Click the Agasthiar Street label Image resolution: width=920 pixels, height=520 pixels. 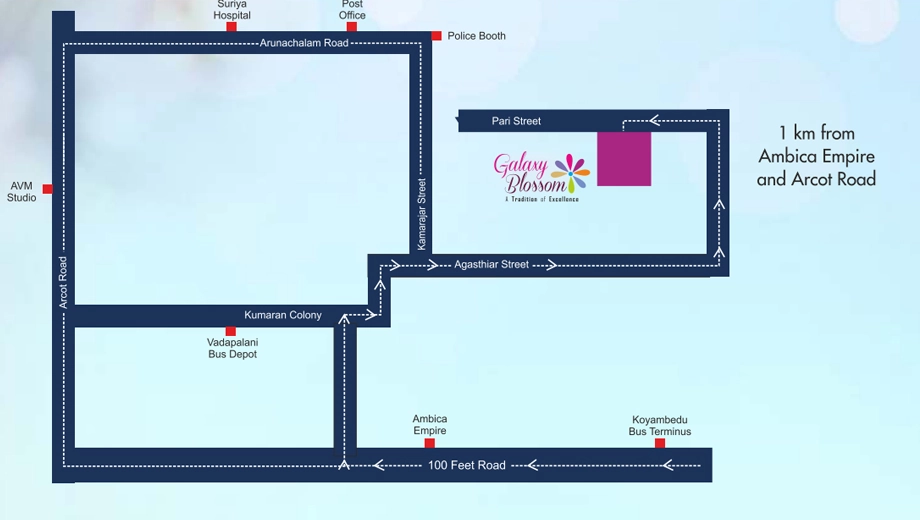(491, 265)
